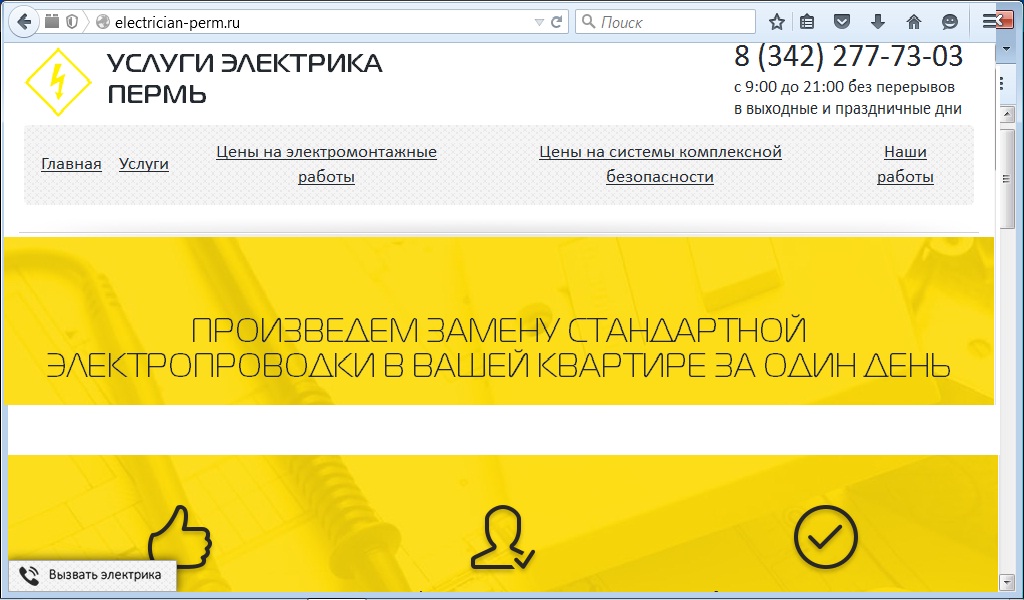Open the hamburger menu in the browser

pyautogui.click(x=990, y=21)
